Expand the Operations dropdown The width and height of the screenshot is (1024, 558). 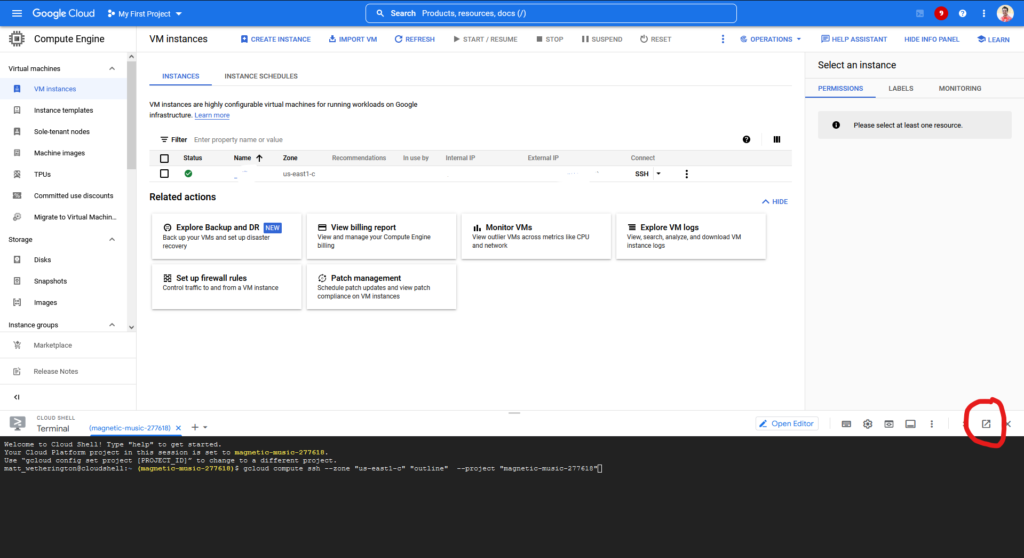[771, 39]
